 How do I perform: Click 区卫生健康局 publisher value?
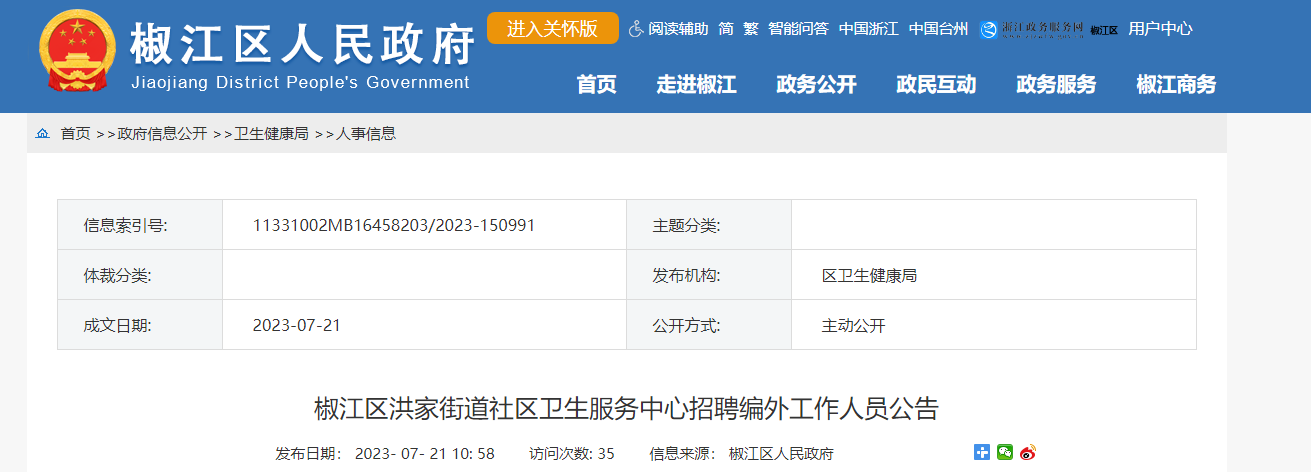(x=869, y=275)
